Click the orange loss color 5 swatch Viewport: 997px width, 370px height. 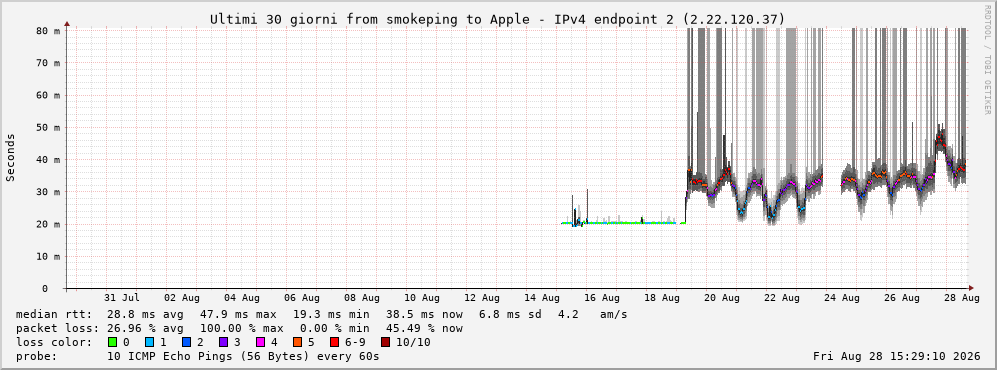pyautogui.click(x=297, y=342)
